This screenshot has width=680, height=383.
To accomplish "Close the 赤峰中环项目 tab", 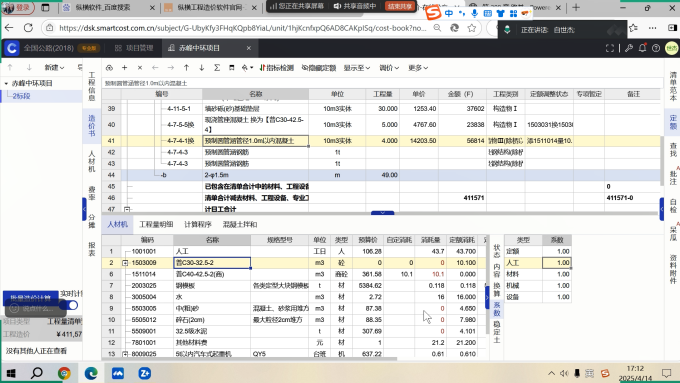I will 248,48.
